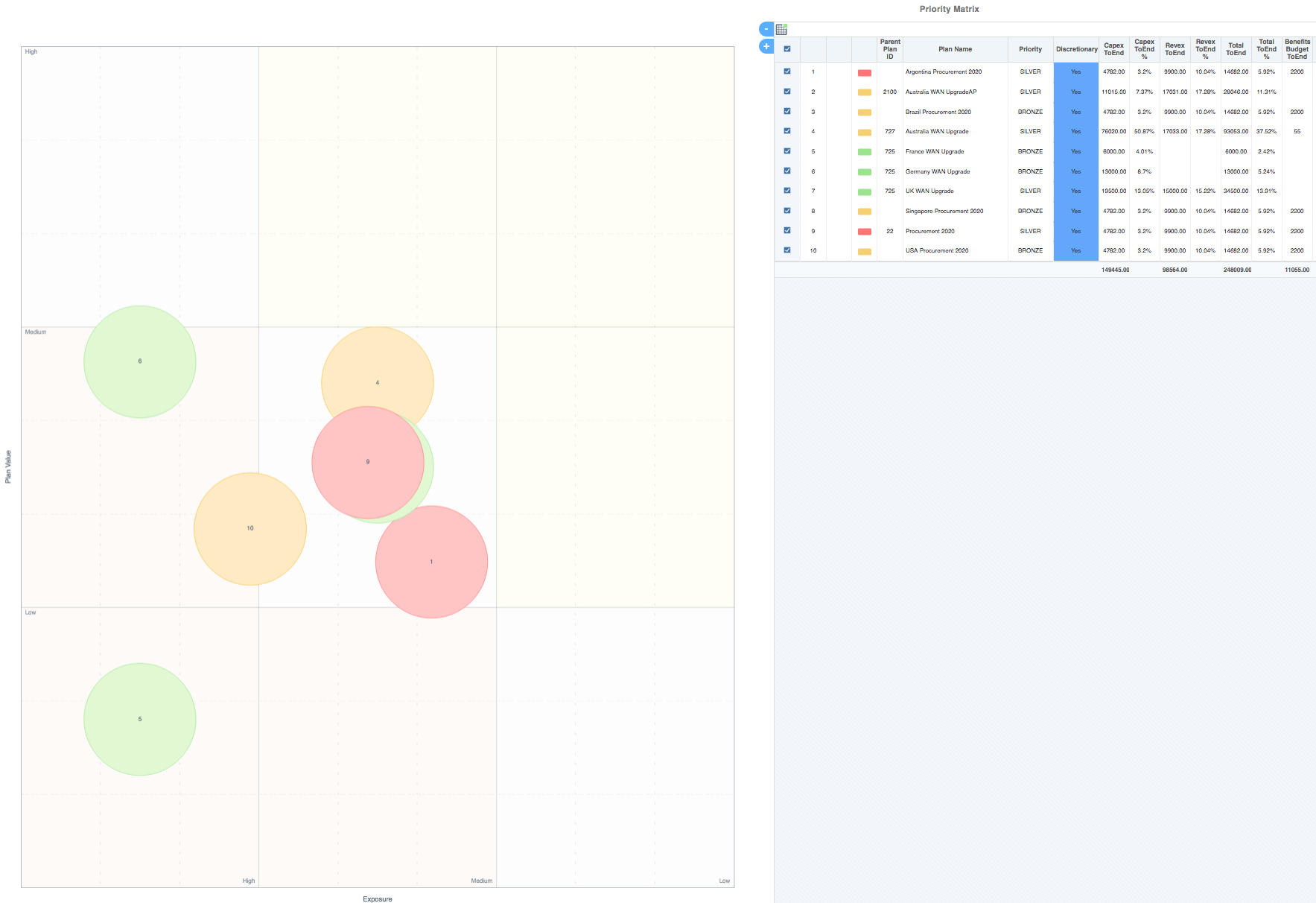Click Discretionary 'Yes' cell for Argentina Procurement

coord(1076,72)
